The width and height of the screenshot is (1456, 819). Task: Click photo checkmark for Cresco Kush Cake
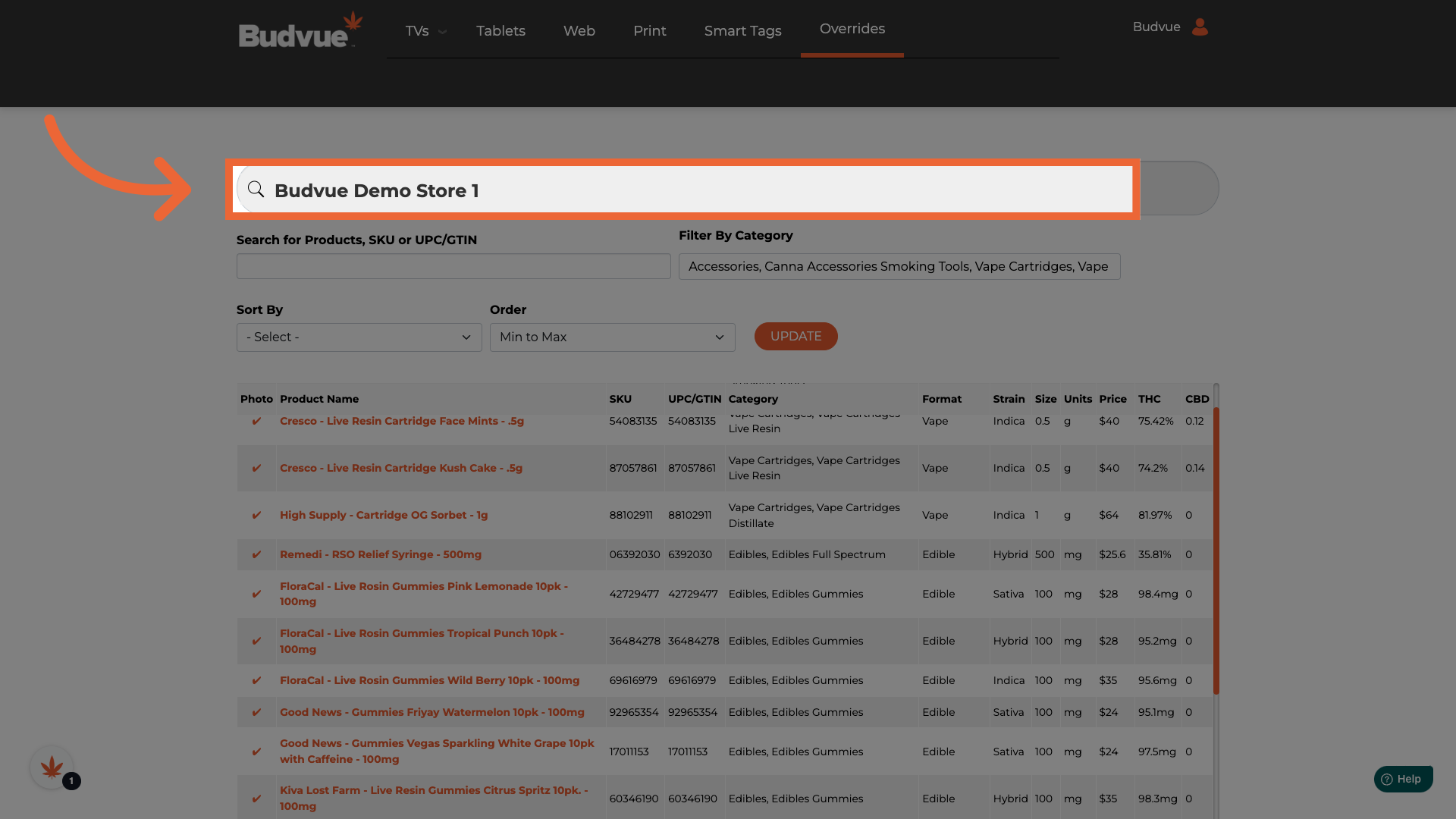click(x=256, y=469)
